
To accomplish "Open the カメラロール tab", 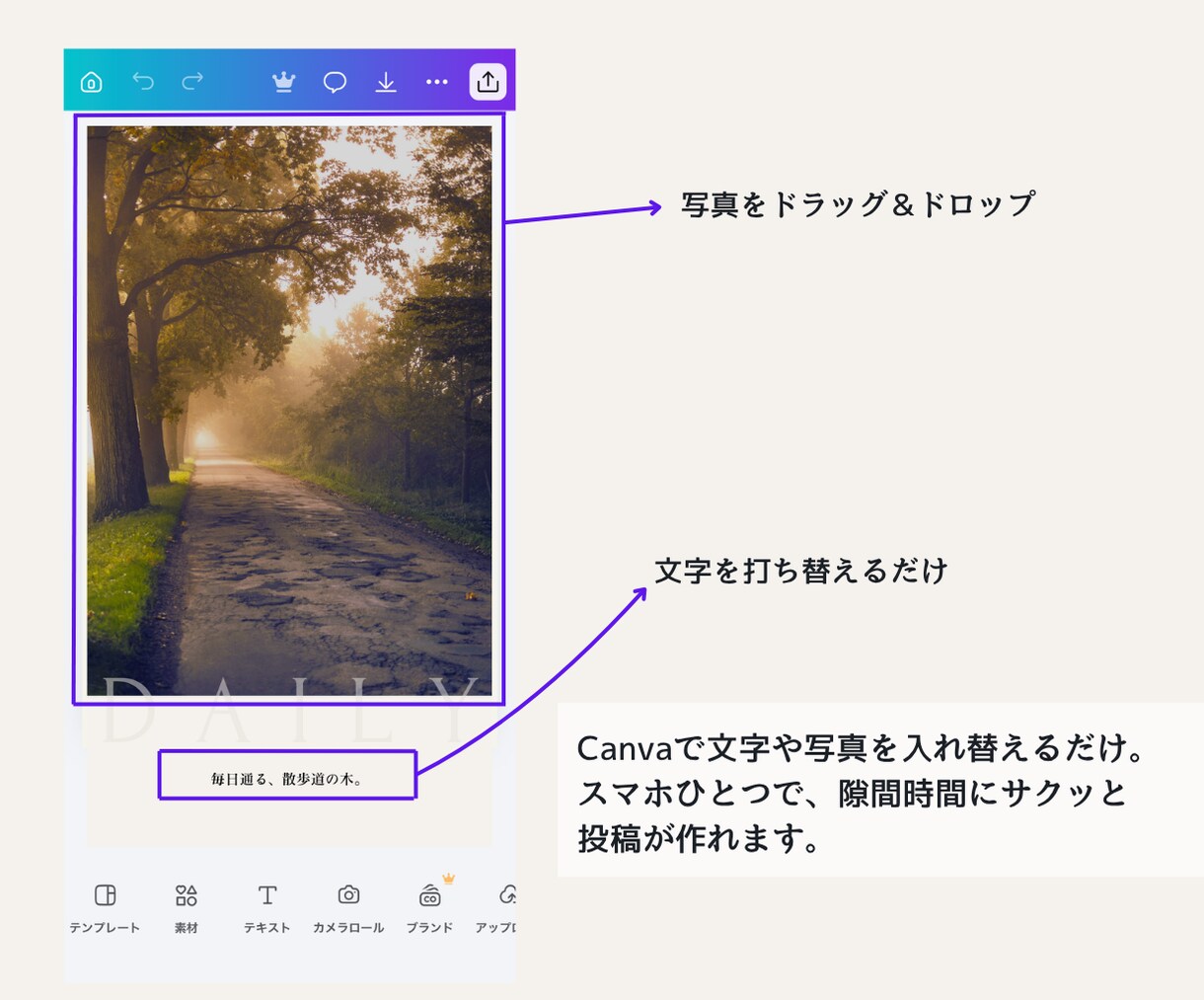I will tap(348, 907).
